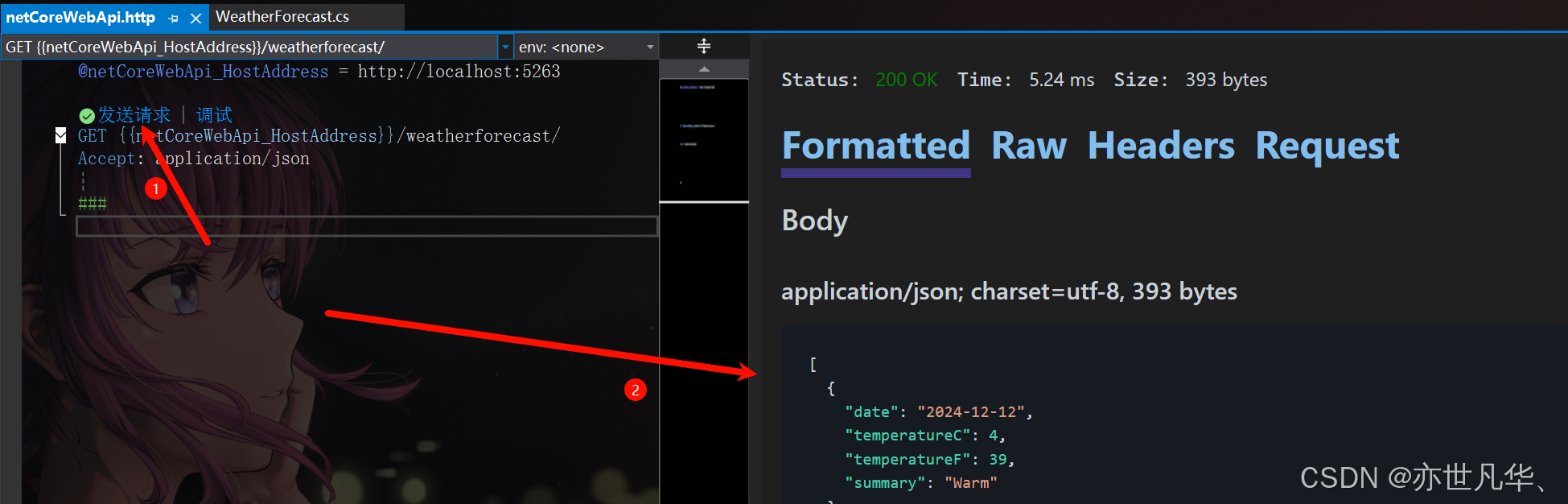Open the Formatted response tab
This screenshot has width=1568, height=504.
tap(876, 147)
